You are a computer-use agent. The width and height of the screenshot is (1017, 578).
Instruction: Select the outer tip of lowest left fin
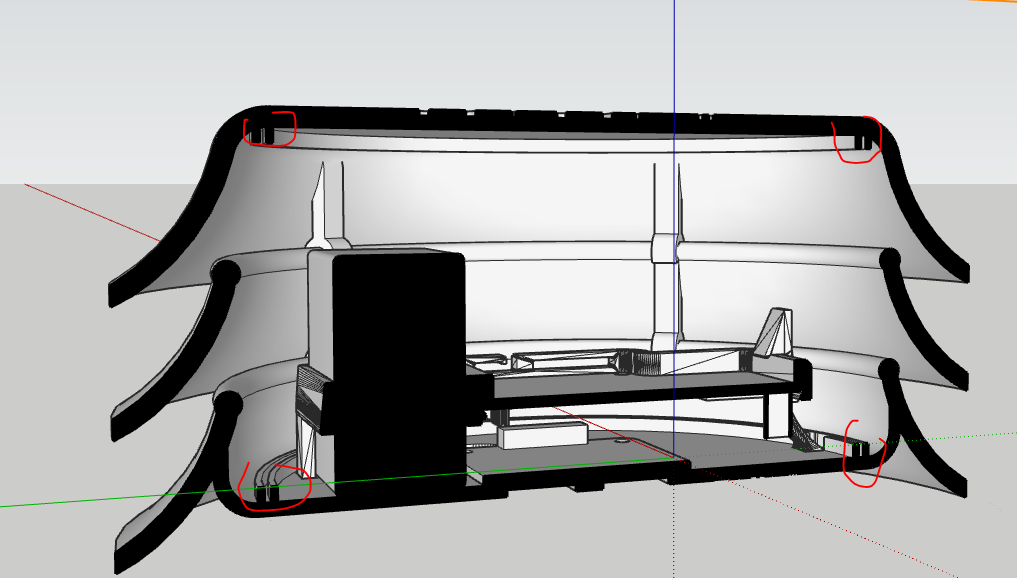tap(124, 560)
